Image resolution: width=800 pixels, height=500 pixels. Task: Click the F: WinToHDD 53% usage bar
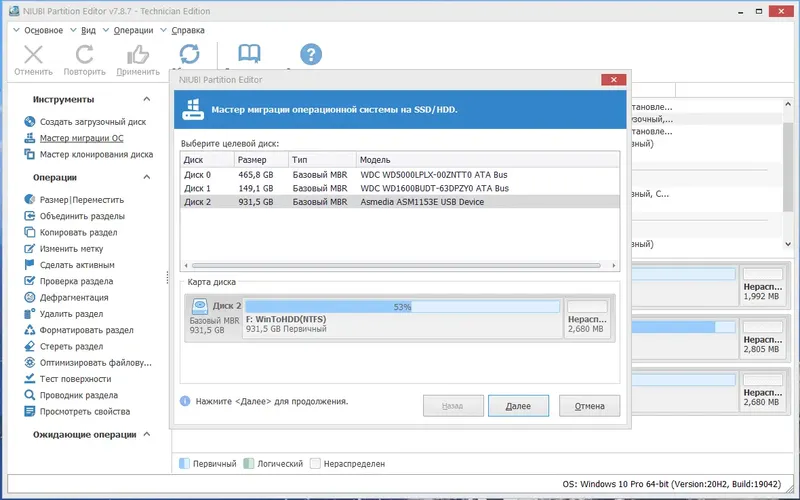pyautogui.click(x=403, y=307)
